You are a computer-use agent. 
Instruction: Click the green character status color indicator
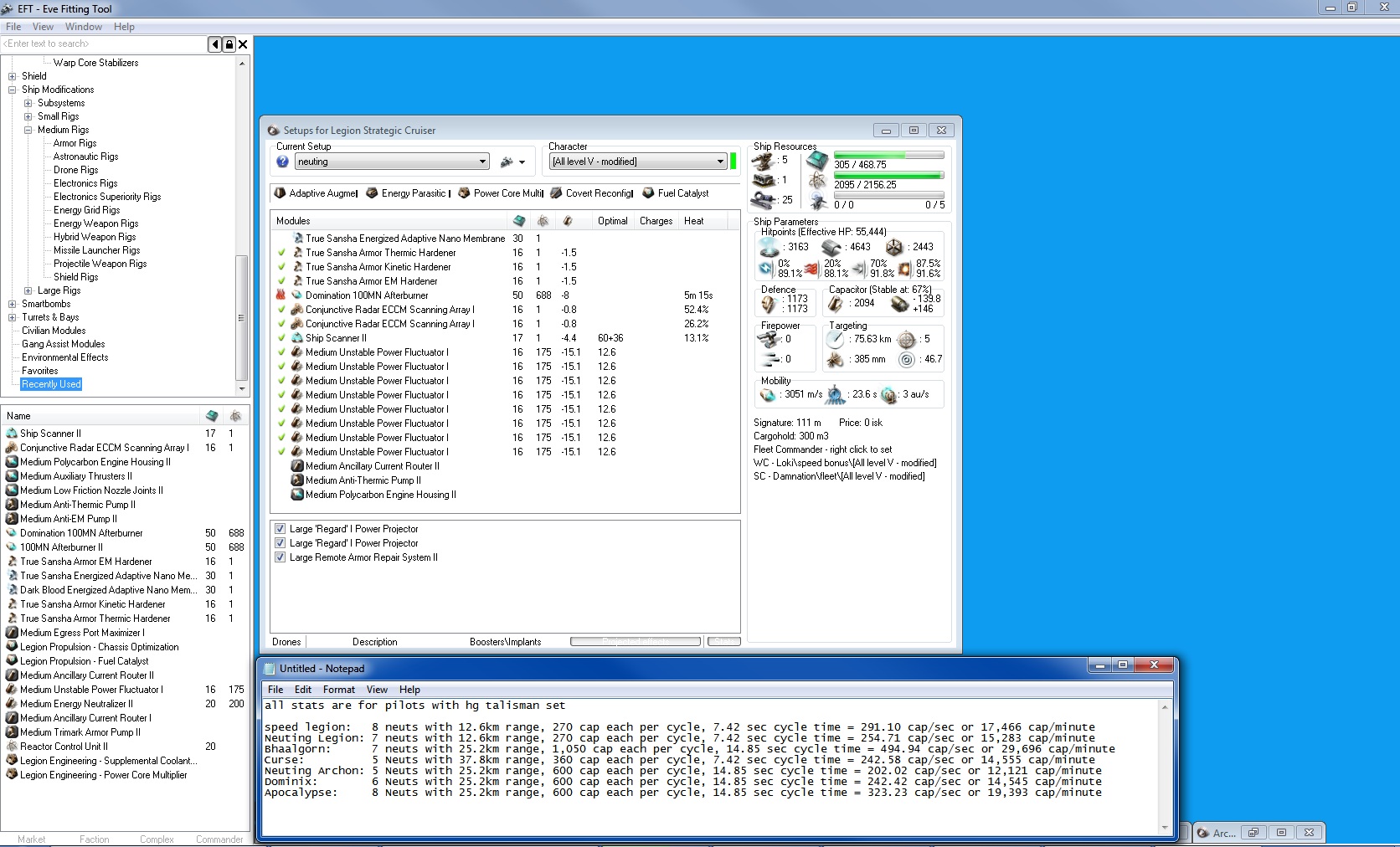point(733,162)
